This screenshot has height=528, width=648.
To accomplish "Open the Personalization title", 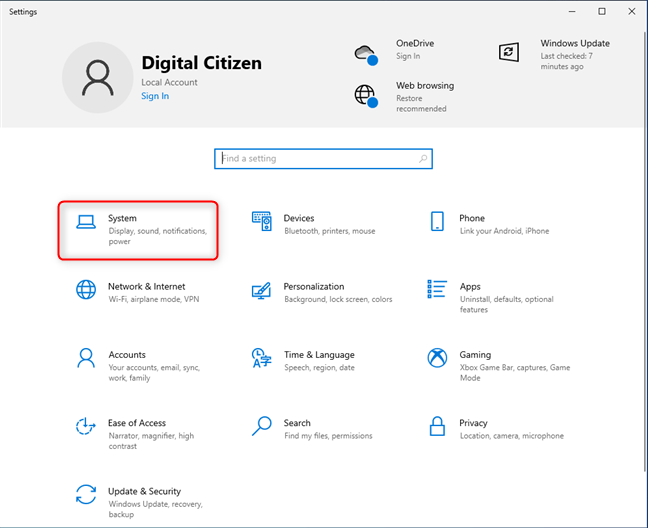I will point(314,286).
